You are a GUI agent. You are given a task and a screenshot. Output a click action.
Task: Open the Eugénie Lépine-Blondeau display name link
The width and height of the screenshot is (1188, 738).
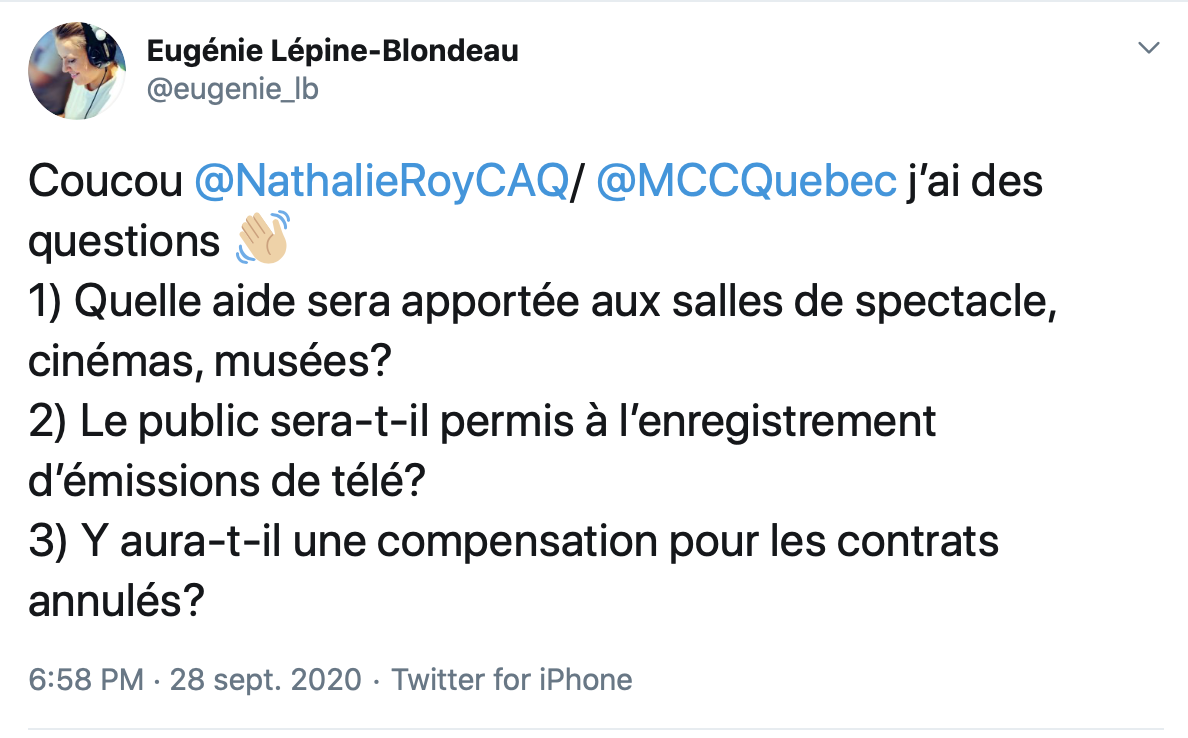click(x=333, y=50)
